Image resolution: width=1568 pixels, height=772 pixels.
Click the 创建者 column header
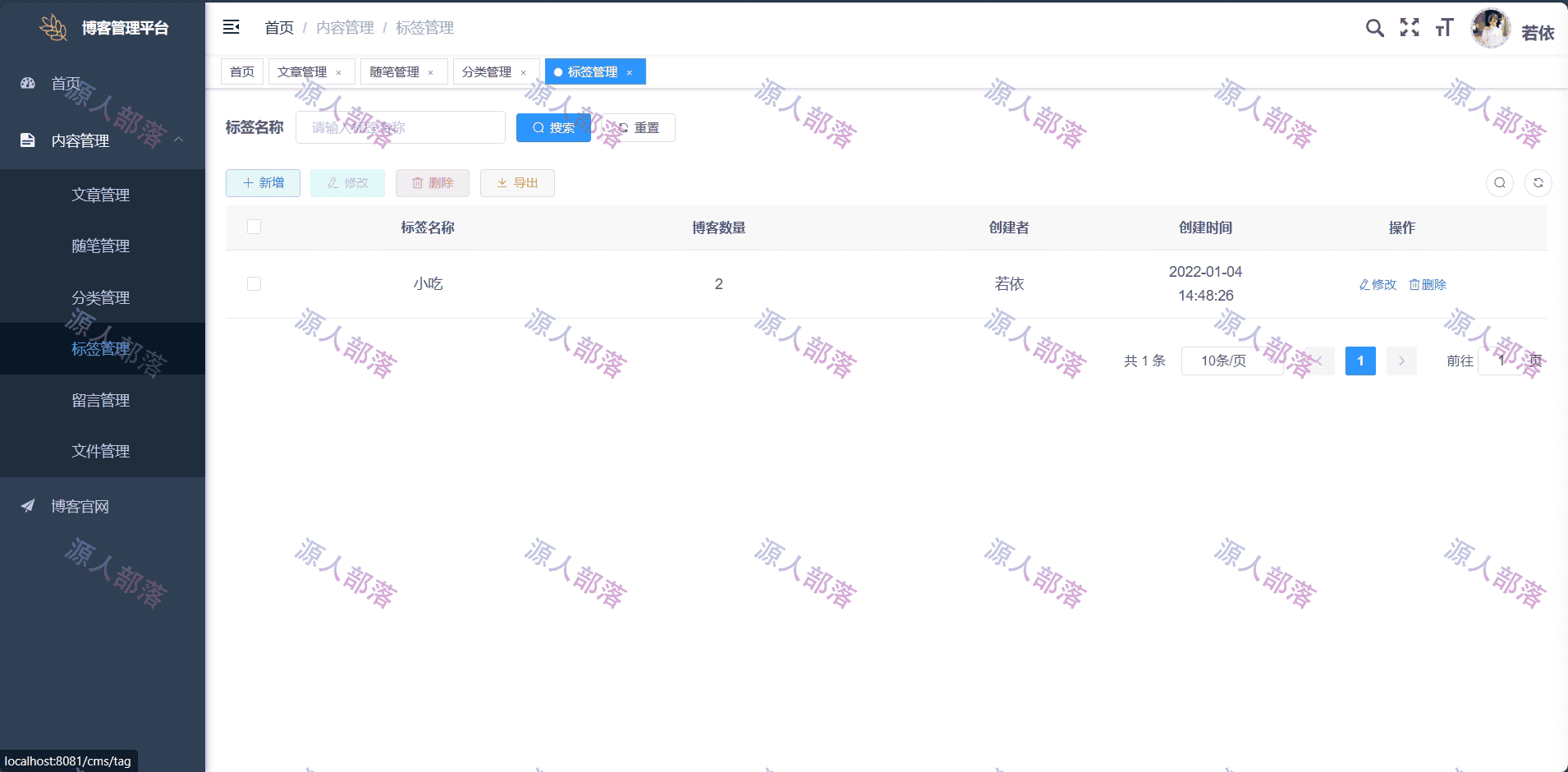coord(1009,227)
